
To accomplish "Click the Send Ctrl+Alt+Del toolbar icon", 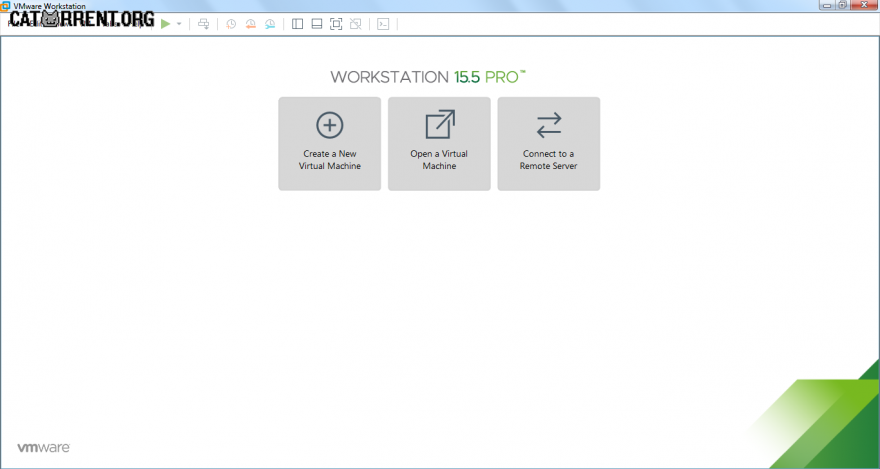I will (x=204, y=24).
